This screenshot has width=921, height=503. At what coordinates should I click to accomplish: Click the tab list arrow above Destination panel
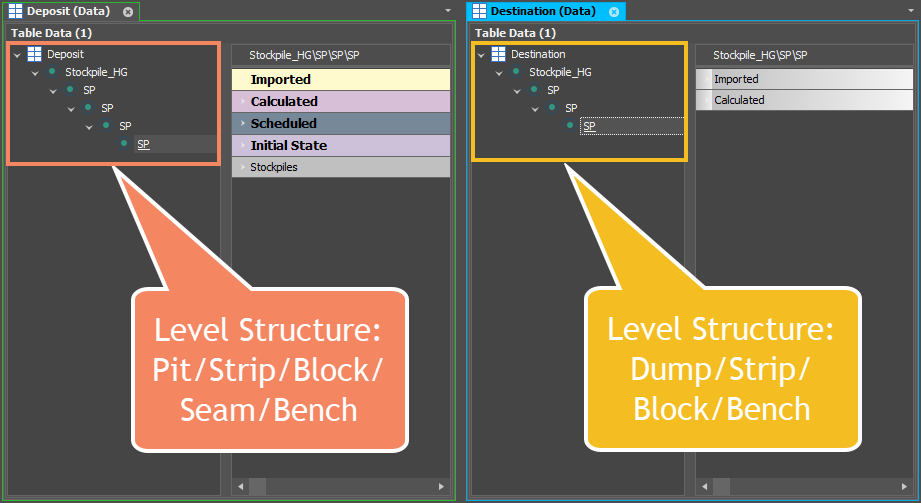(x=912, y=11)
